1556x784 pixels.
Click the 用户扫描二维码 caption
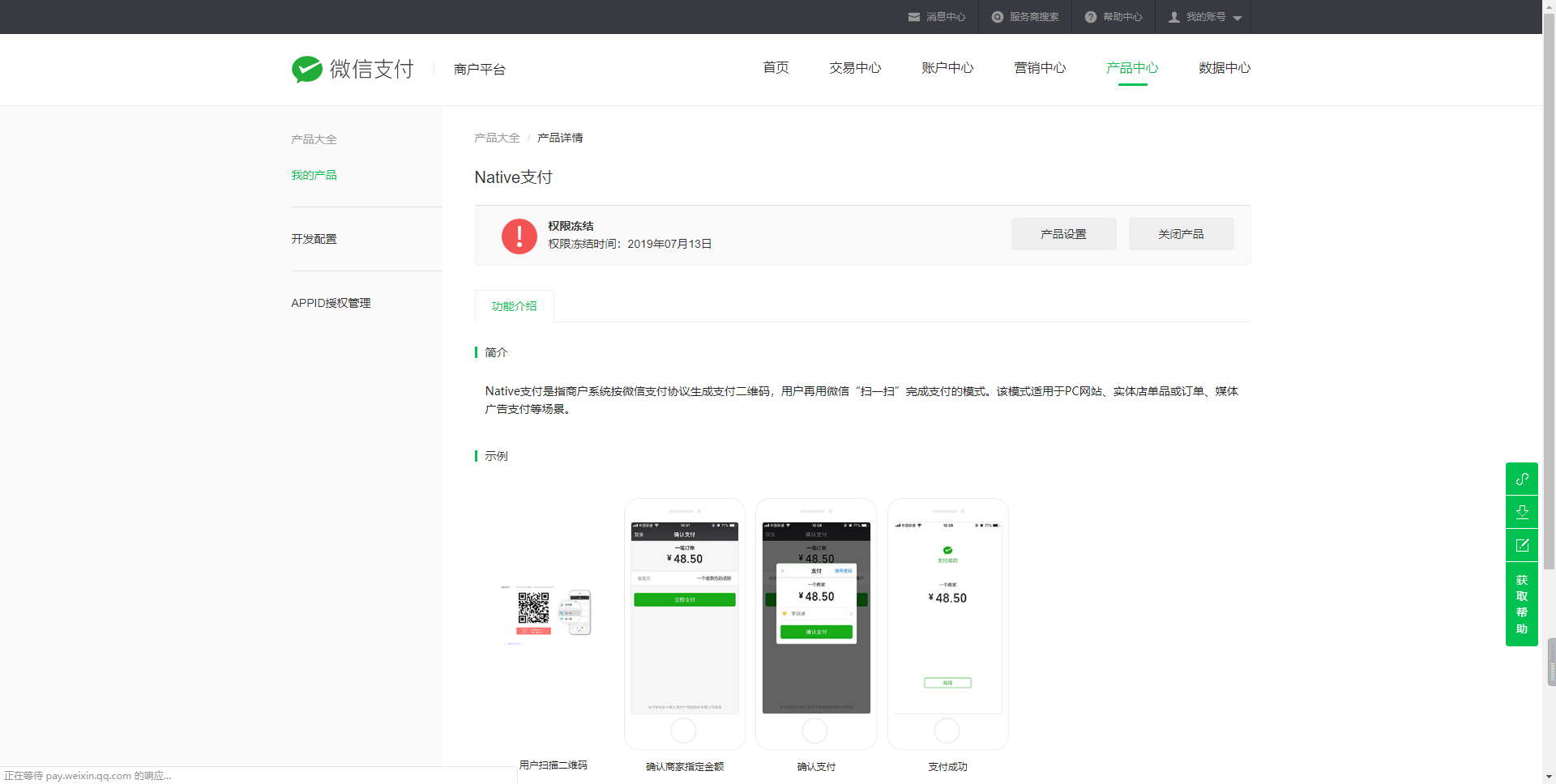tap(554, 765)
